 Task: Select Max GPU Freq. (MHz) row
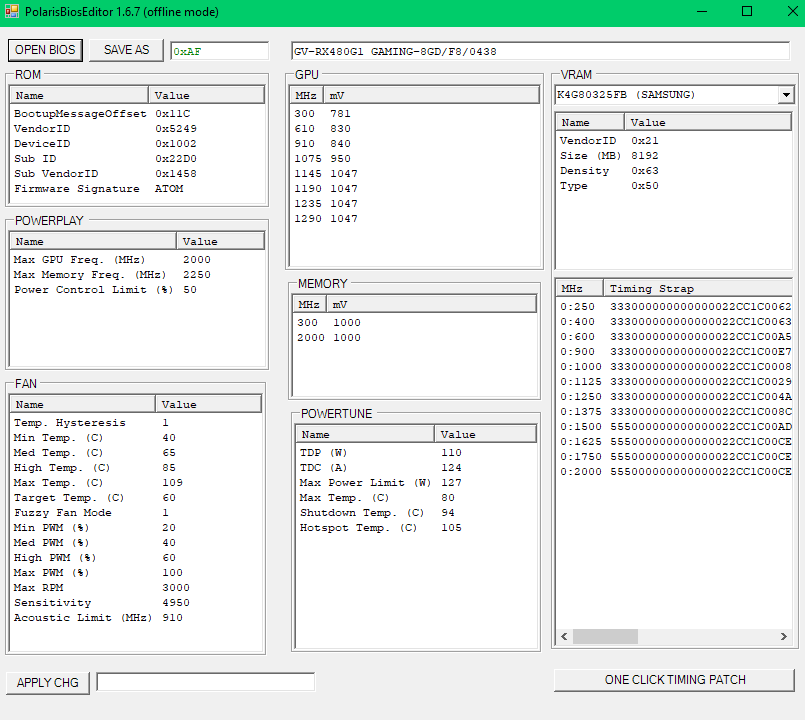137,259
